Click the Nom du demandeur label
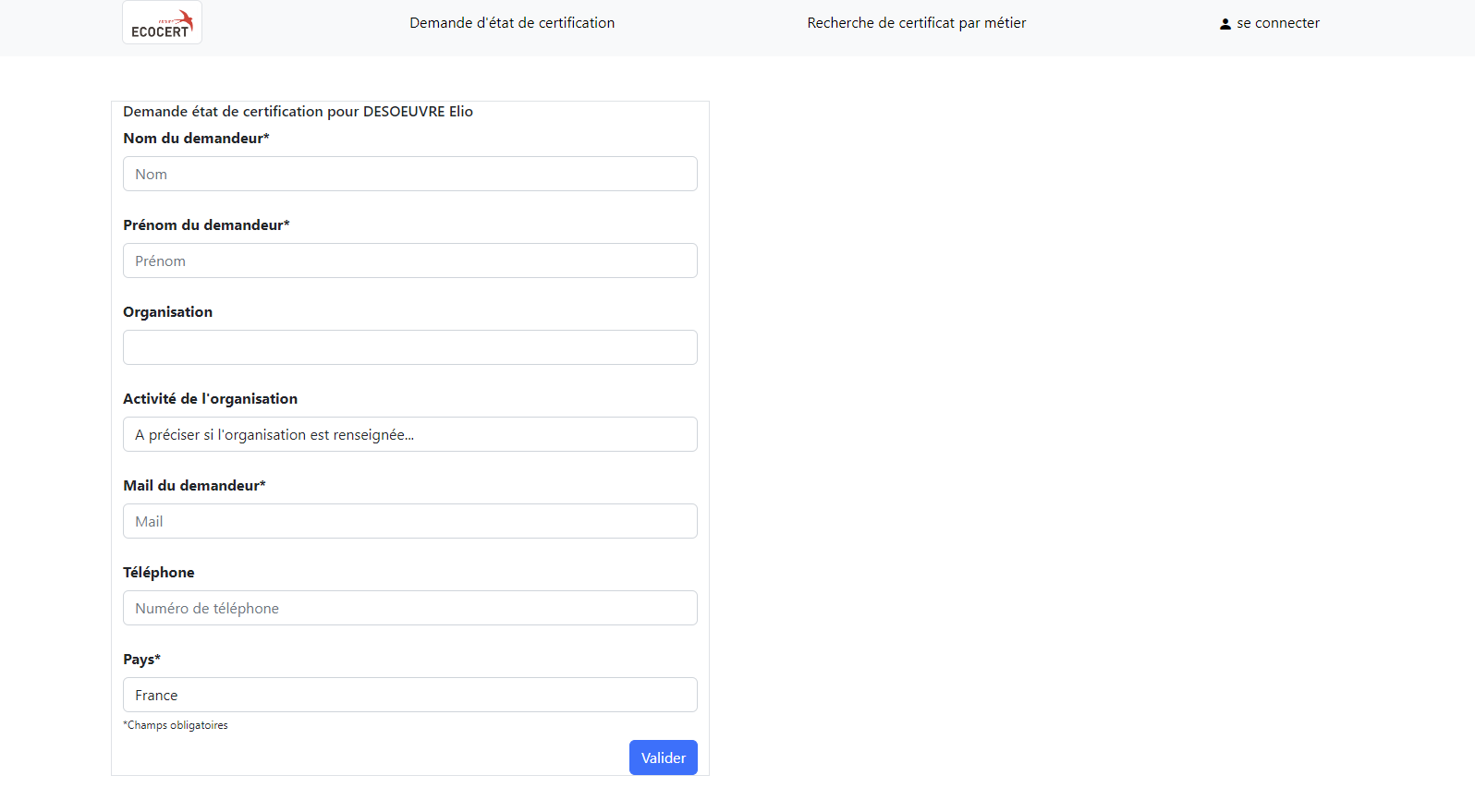 pos(196,139)
